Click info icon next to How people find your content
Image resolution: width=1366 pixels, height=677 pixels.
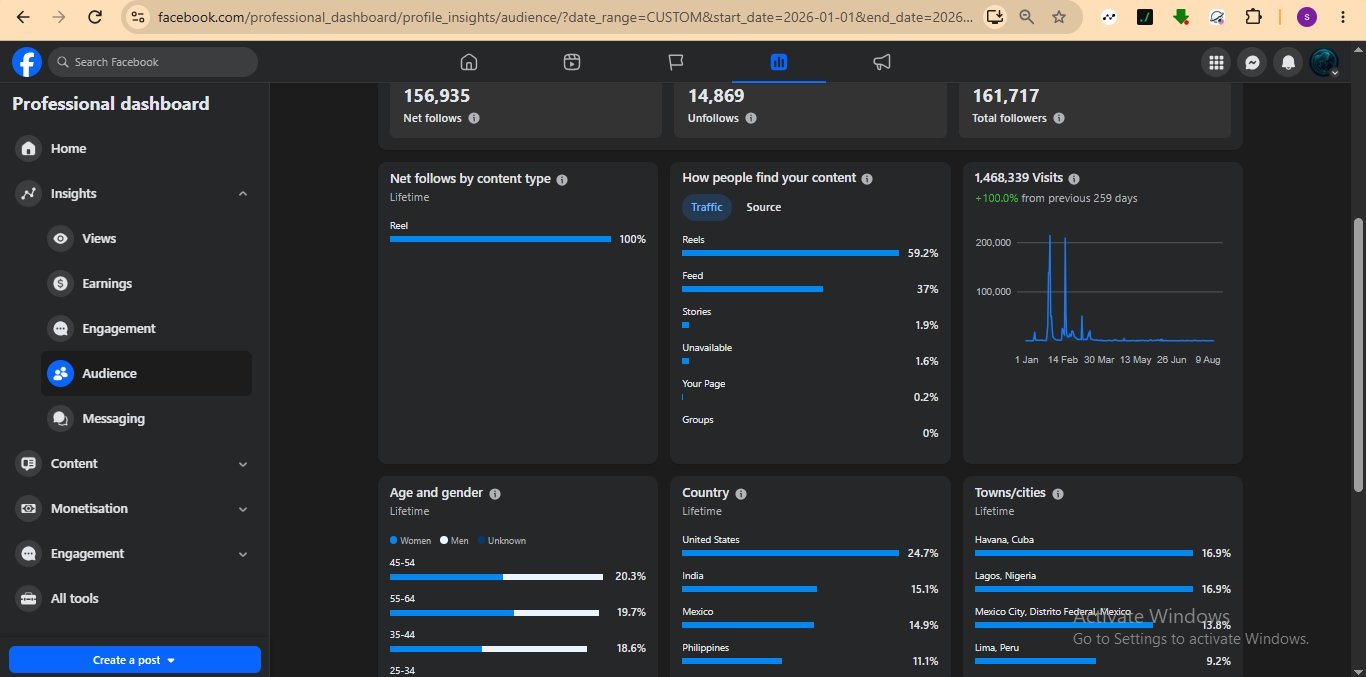pyautogui.click(x=867, y=179)
